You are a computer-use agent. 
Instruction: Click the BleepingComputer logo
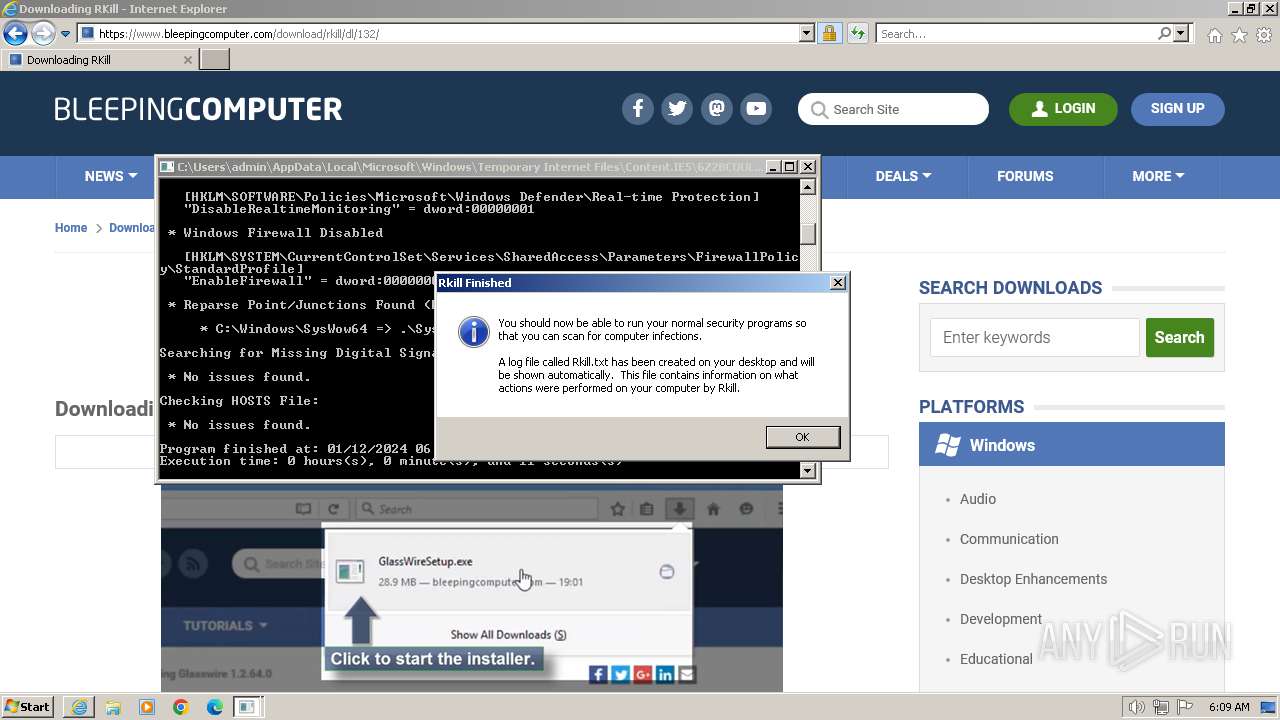coord(198,109)
